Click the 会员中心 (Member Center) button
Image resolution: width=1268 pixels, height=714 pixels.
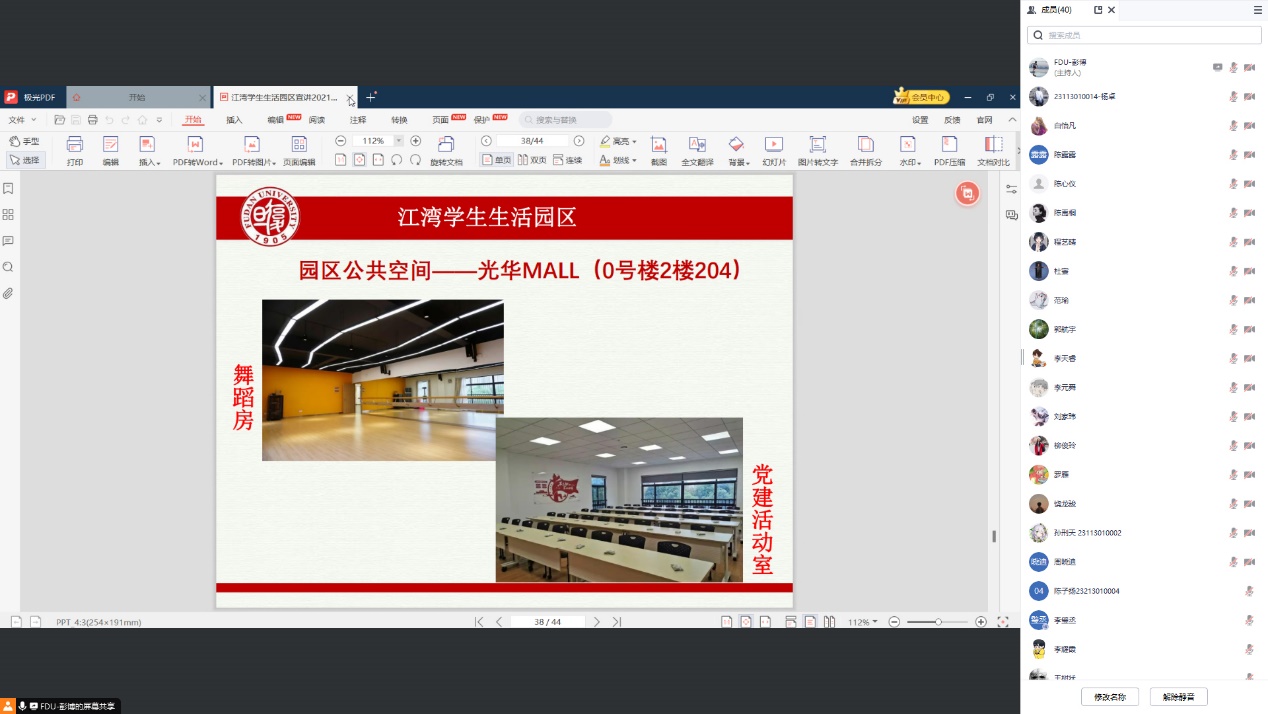[921, 97]
